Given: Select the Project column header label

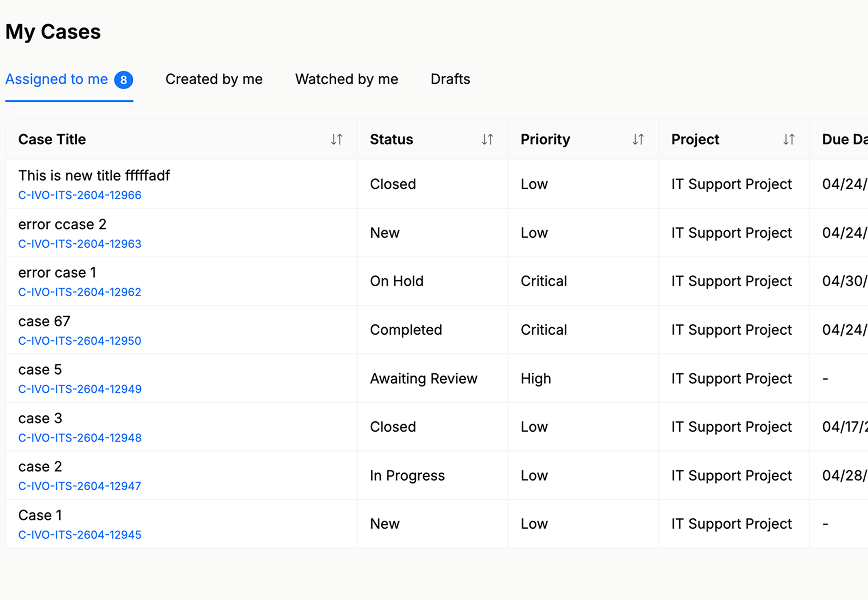Looking at the screenshot, I should point(695,139).
